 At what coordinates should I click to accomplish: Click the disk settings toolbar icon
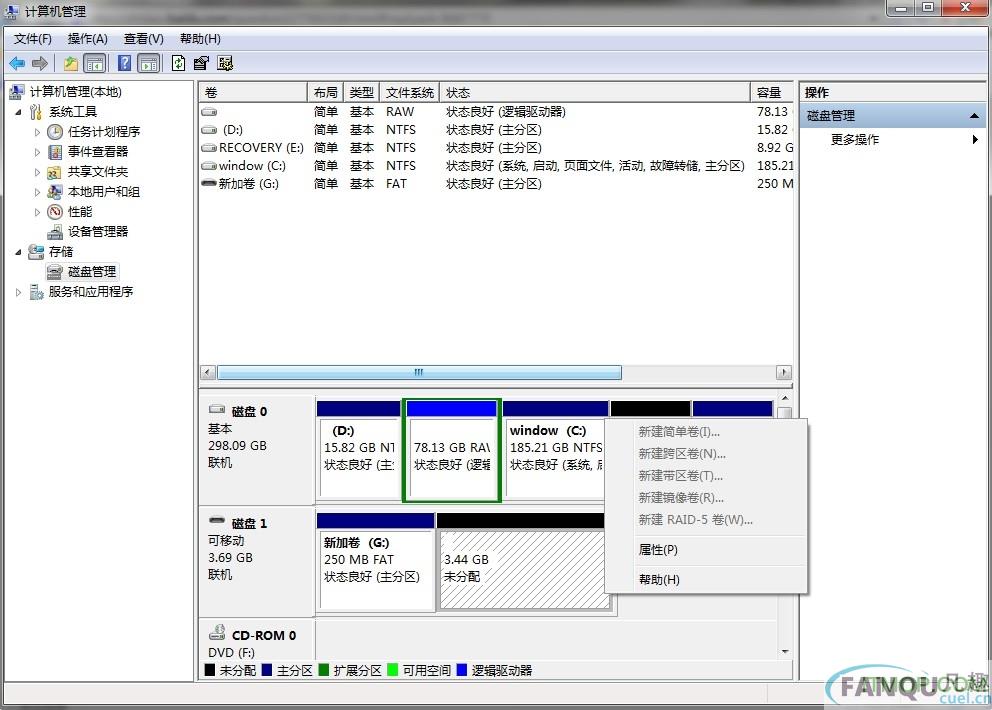(225, 63)
